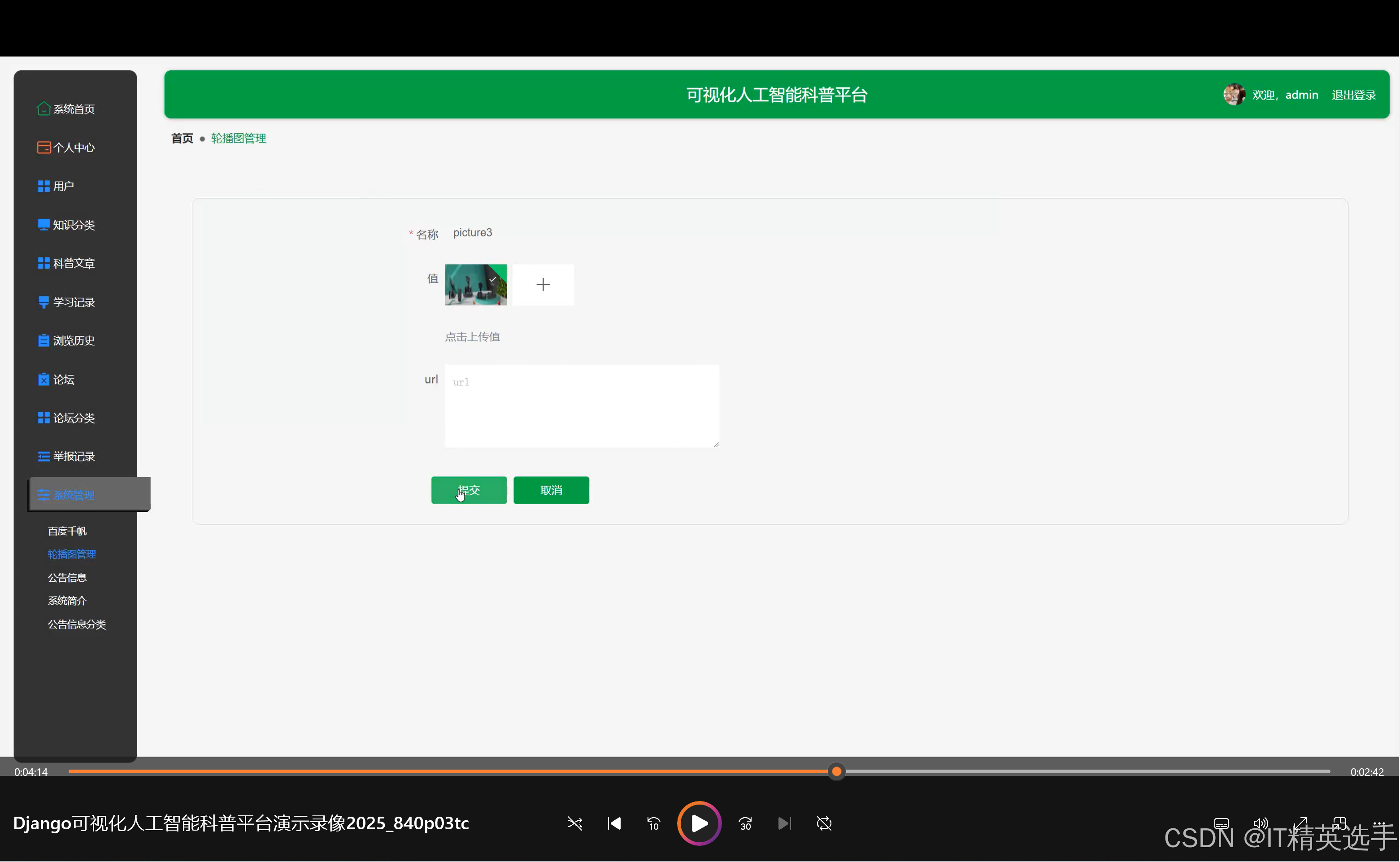Click the uploaded image thumbnail

475,284
